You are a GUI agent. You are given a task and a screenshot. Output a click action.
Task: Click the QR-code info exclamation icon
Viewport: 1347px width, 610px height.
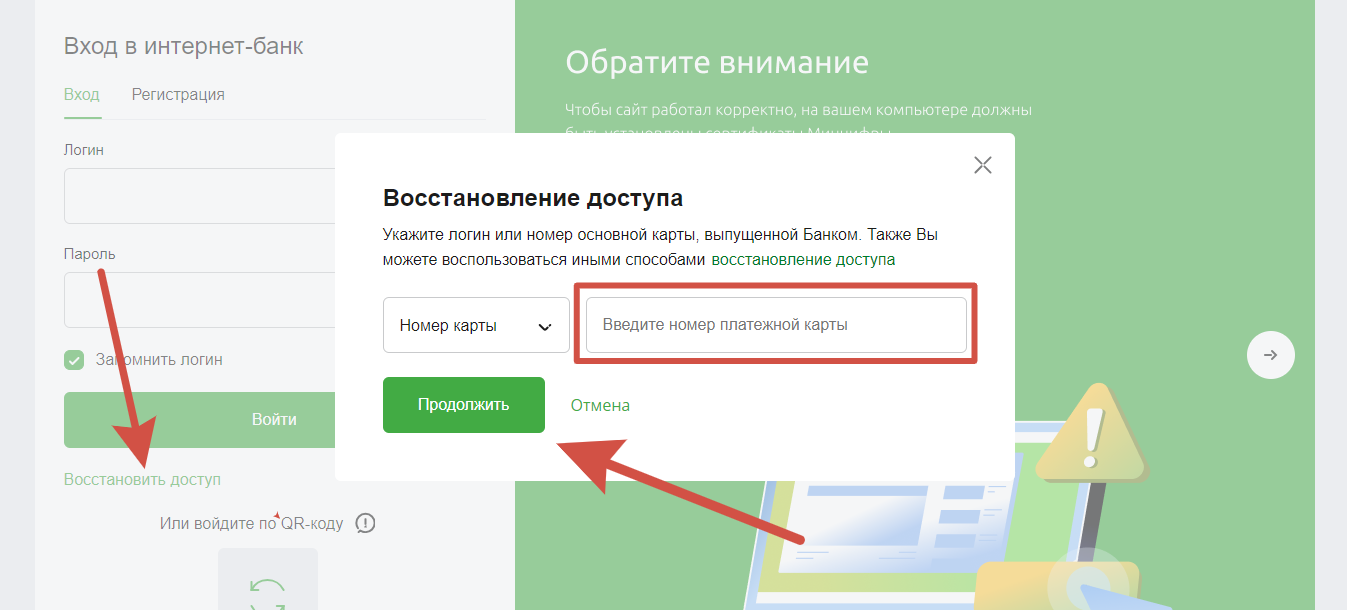point(365,523)
